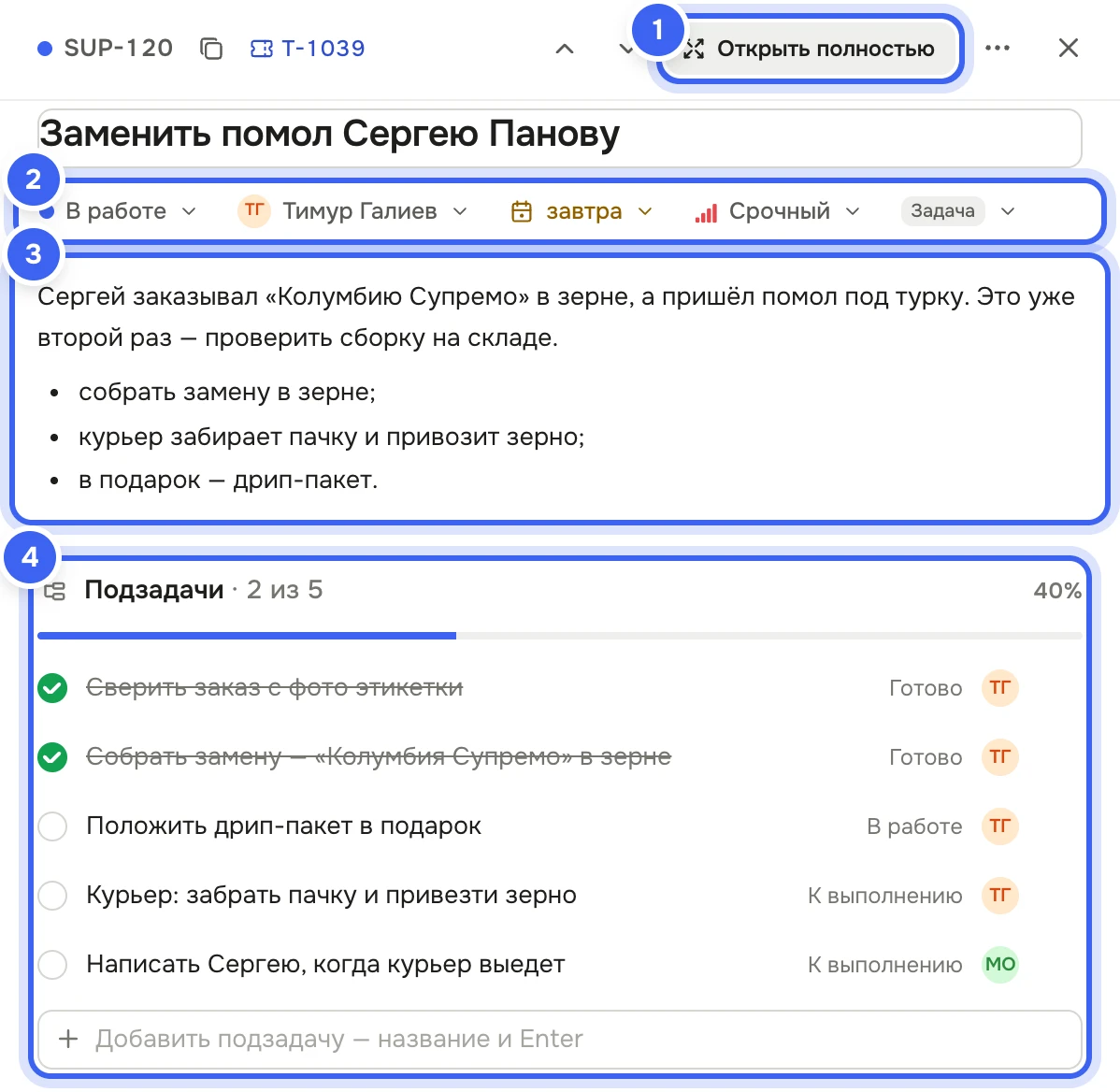Click В работе status of дрип-пакет subtask
Image resolution: width=1120 pixels, height=1092 pixels.
914,826
